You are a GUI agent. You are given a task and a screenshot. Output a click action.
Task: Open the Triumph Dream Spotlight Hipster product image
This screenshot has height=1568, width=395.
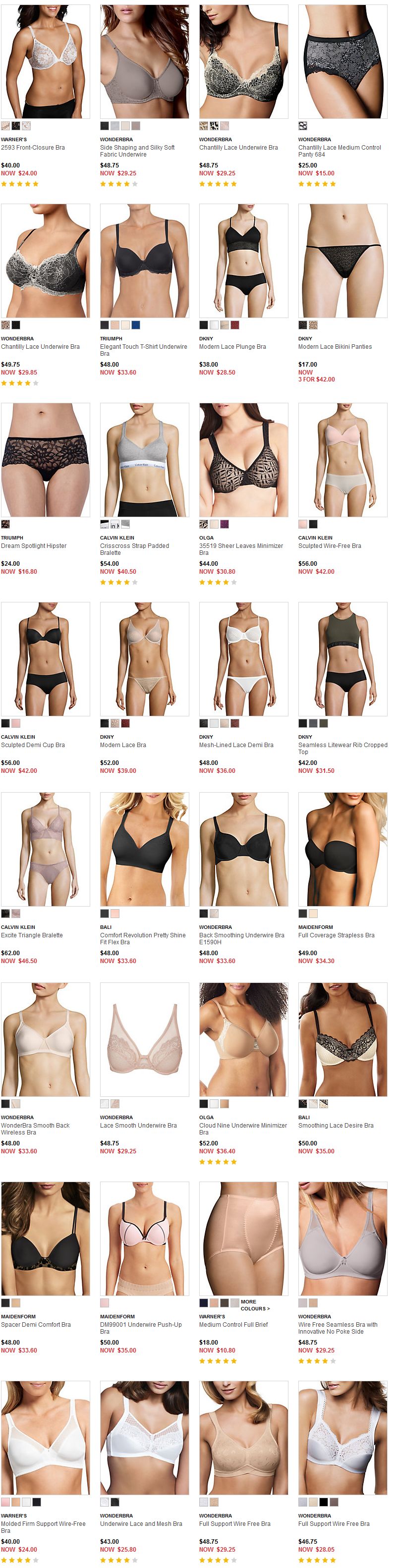click(x=45, y=460)
